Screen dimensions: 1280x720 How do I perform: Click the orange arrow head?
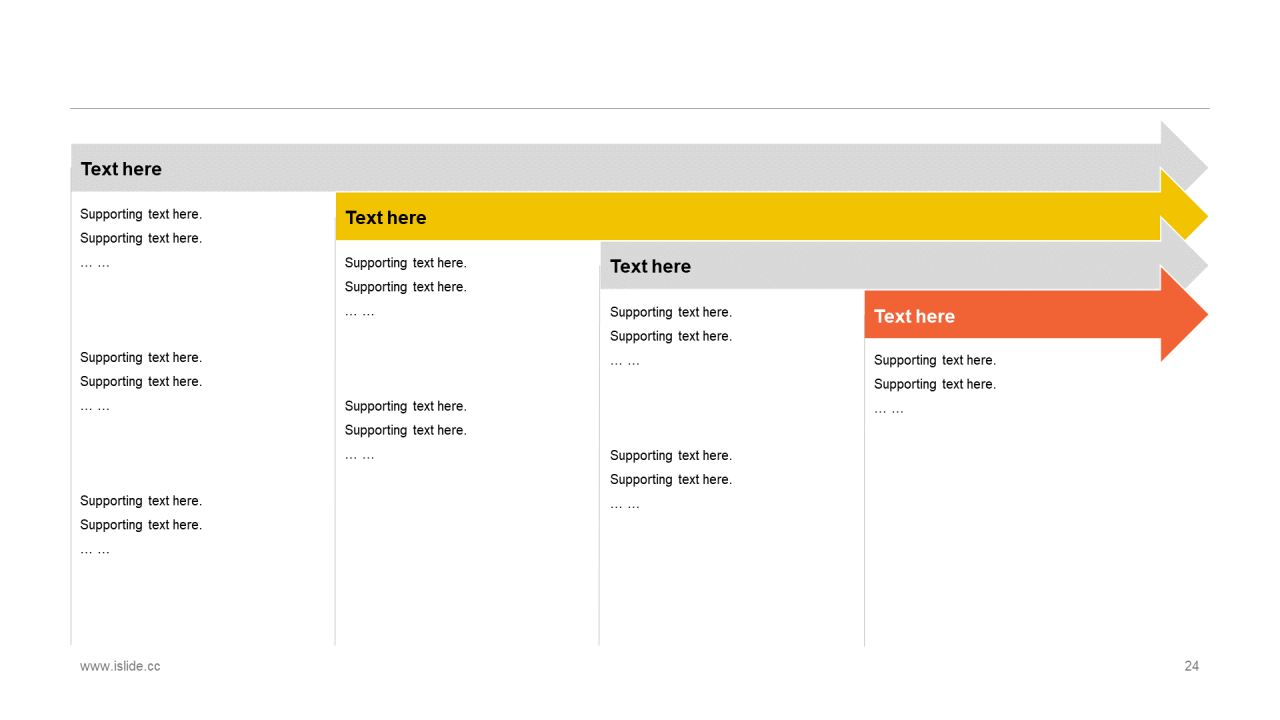[1184, 314]
